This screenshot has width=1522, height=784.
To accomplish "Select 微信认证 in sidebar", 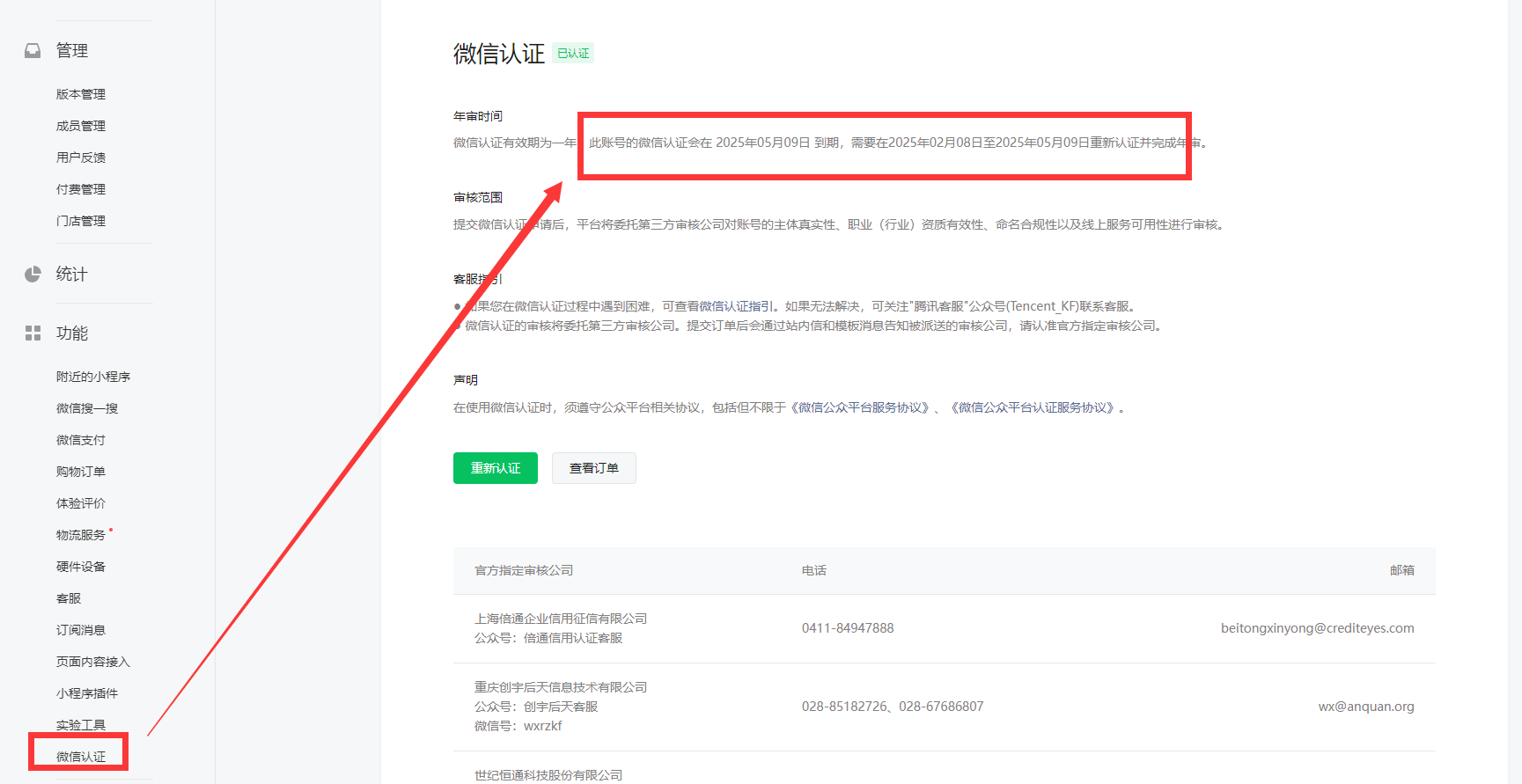I will pyautogui.click(x=81, y=757).
